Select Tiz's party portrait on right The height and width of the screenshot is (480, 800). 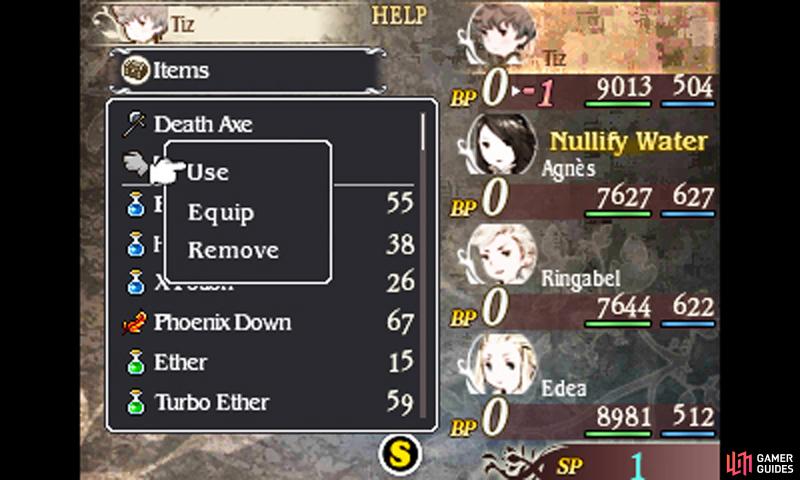(x=502, y=35)
